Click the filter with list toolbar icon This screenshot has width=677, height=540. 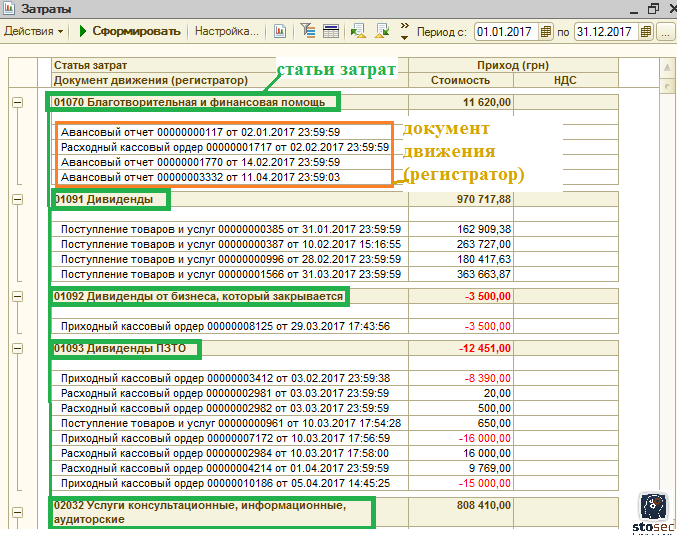pyautogui.click(x=308, y=31)
